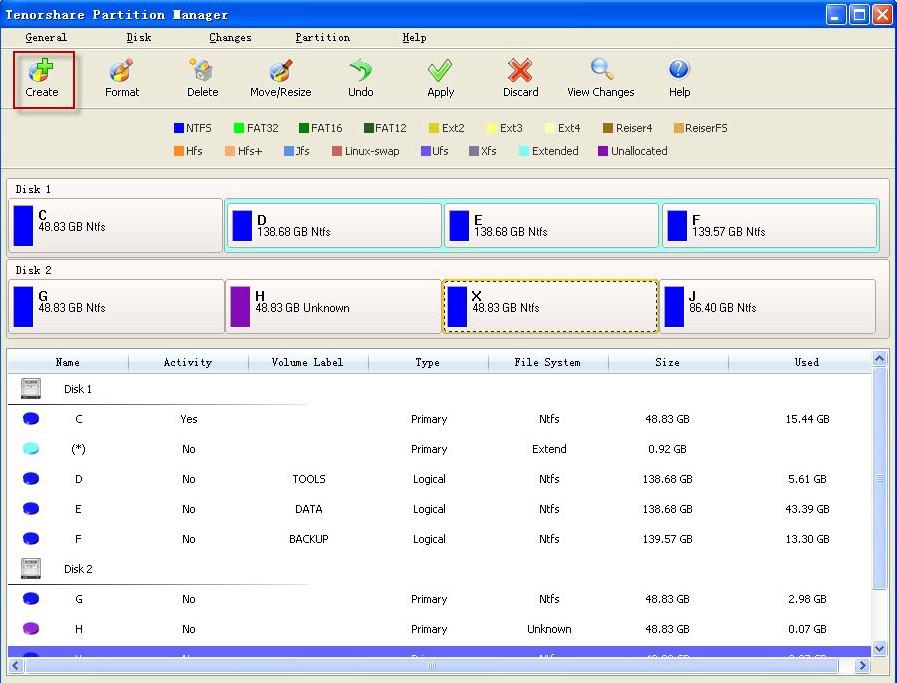Click the Help question mark icon
Viewport: 897px width, 683px height.
coord(679,70)
